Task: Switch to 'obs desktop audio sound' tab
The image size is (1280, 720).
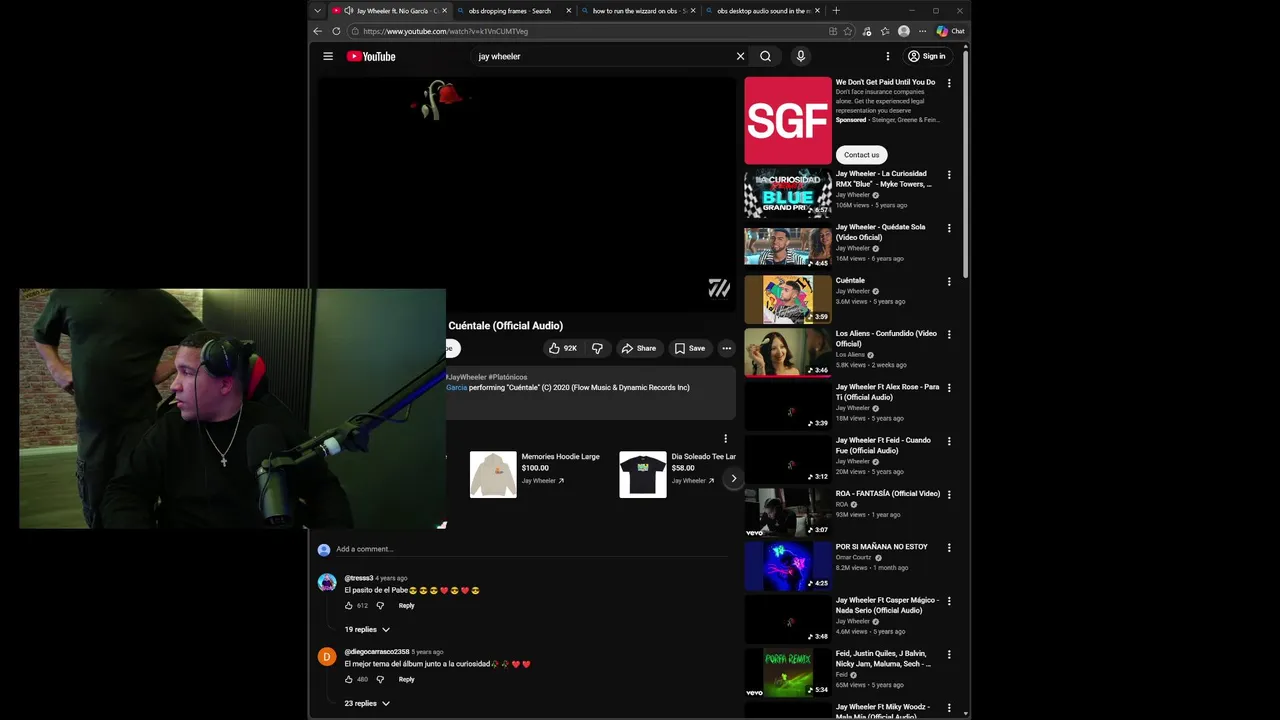Action: (764, 11)
